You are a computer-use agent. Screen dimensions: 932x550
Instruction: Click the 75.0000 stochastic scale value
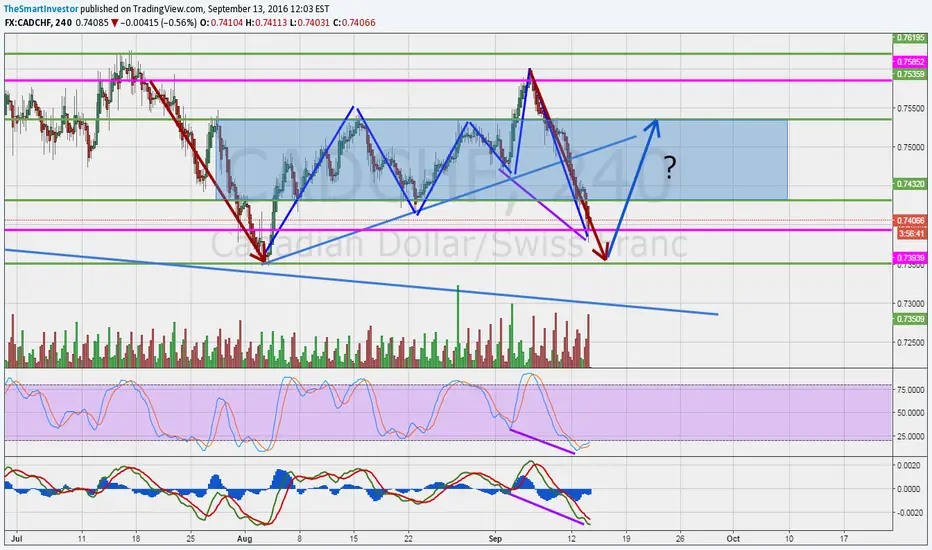point(911,389)
